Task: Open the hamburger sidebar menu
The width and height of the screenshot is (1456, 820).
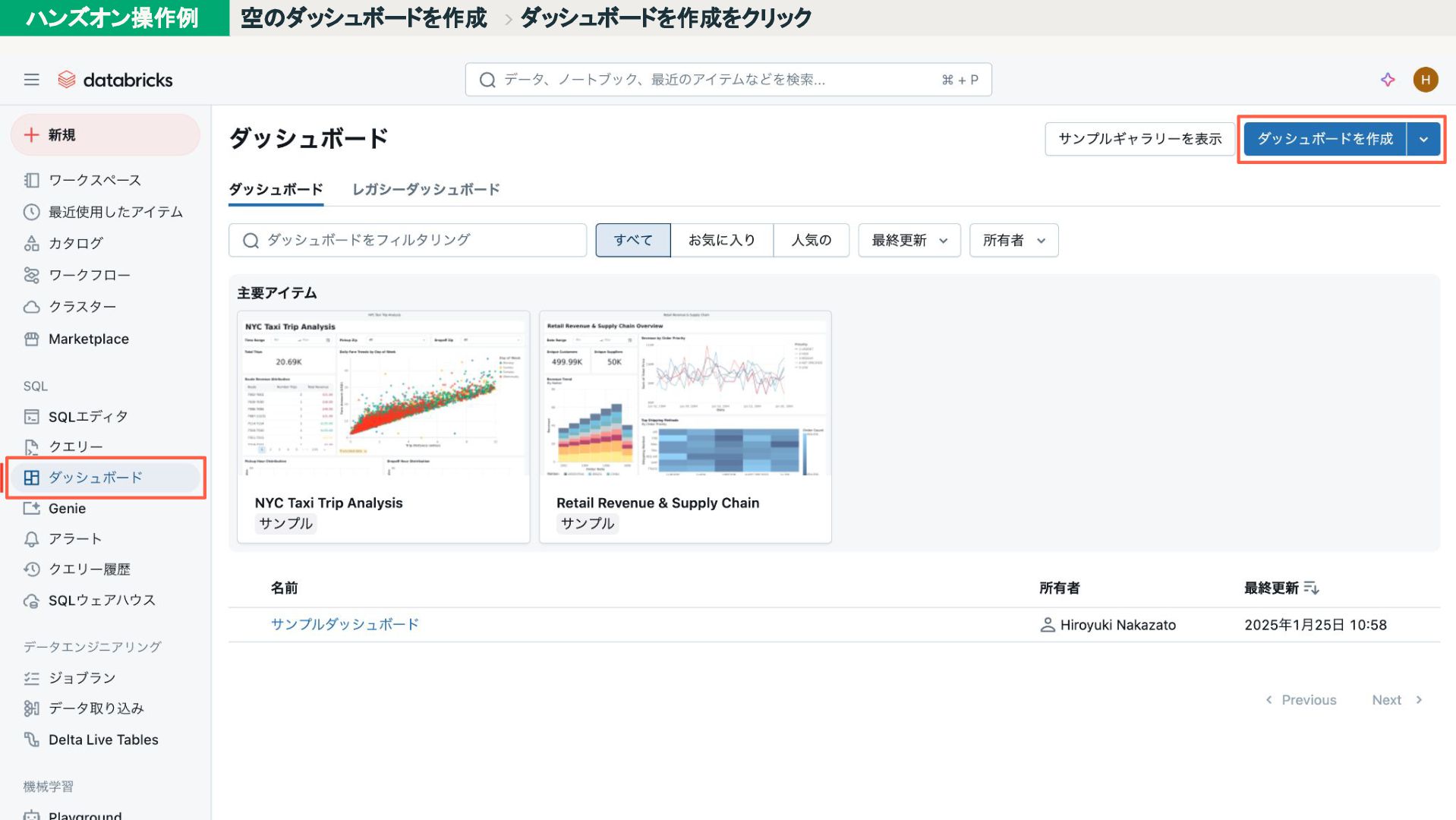Action: [31, 80]
